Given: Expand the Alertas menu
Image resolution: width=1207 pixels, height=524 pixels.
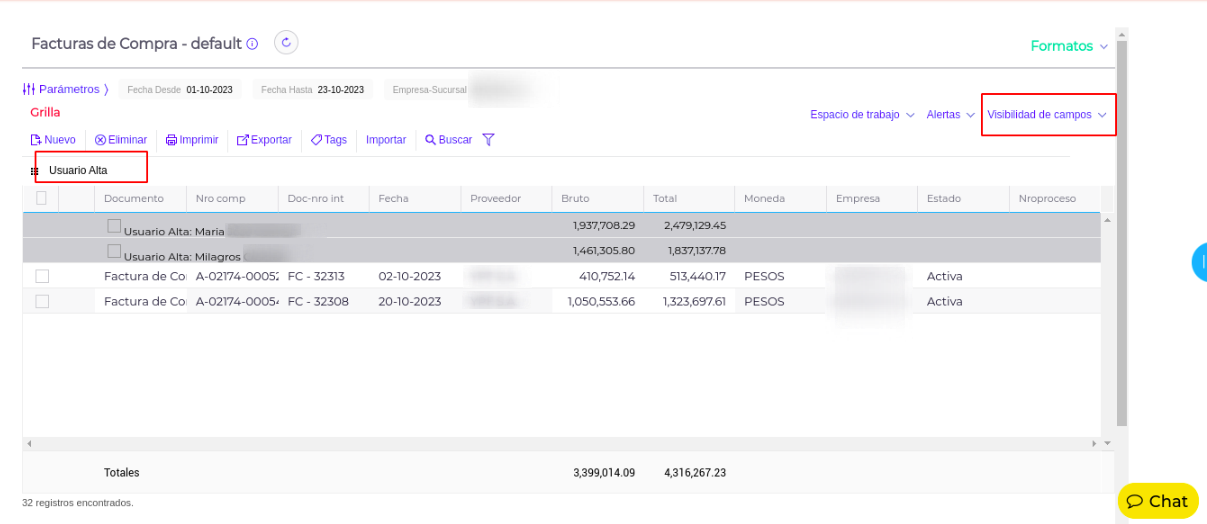Looking at the screenshot, I should coord(950,115).
